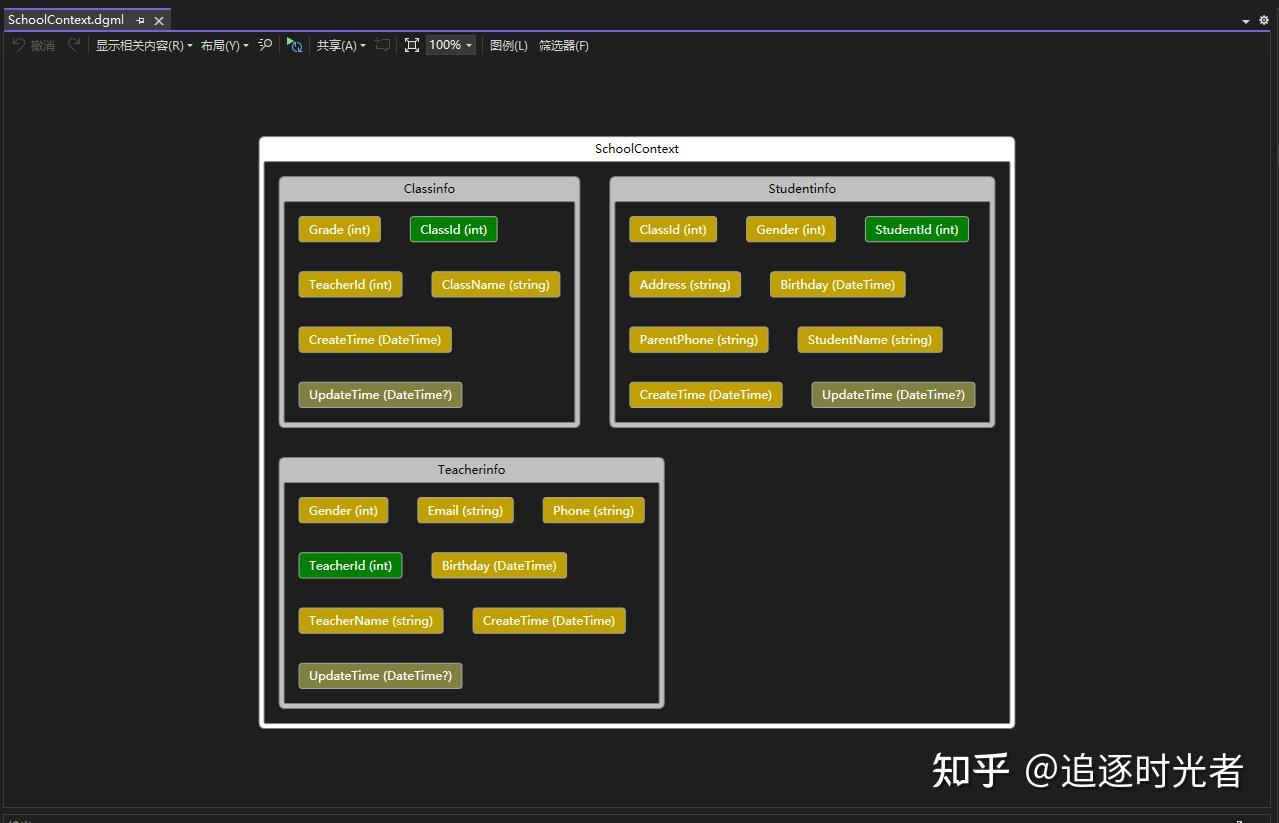This screenshot has height=823, width=1279.
Task: Select the green StudentId (int) node
Action: (x=915, y=229)
